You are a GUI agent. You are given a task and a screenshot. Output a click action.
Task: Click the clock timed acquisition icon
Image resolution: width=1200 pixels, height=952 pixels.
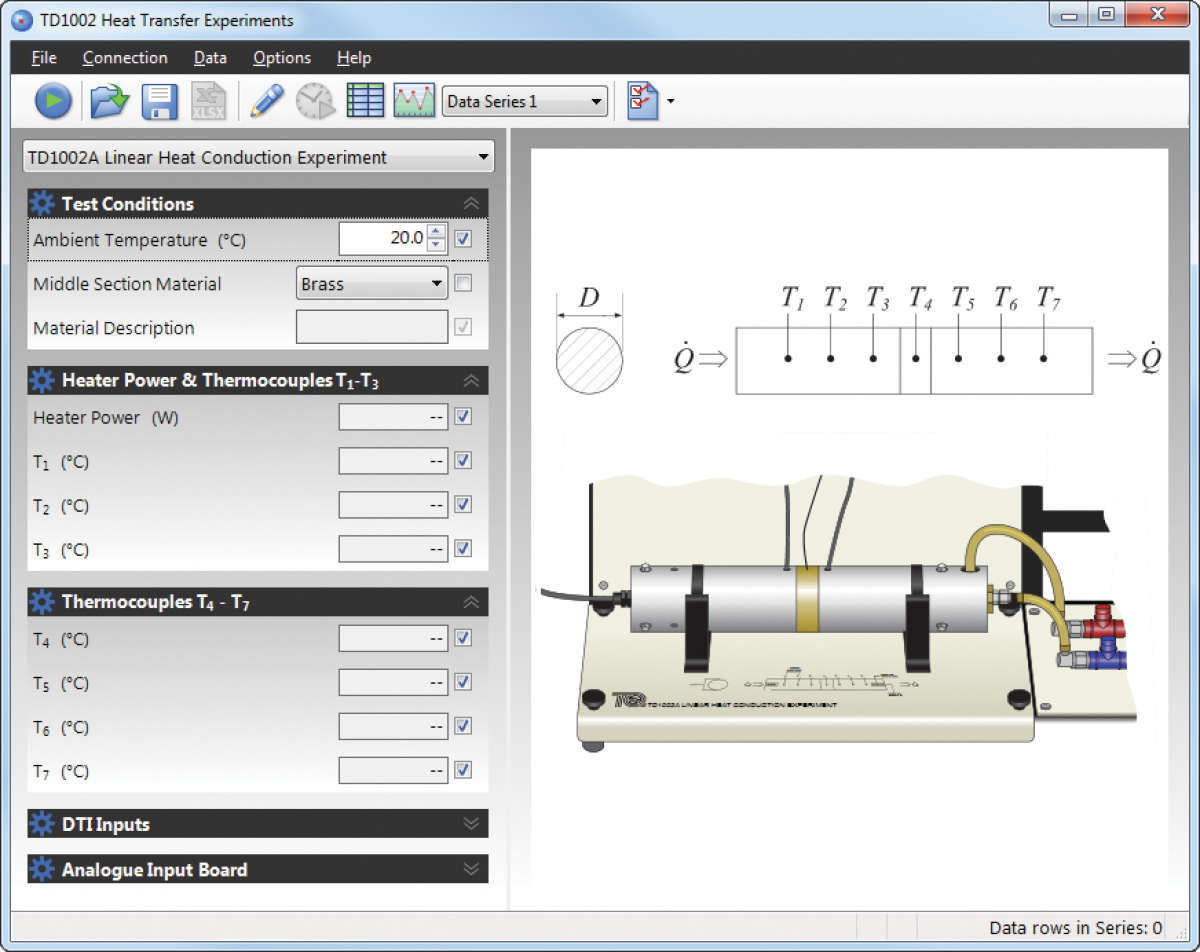[315, 101]
